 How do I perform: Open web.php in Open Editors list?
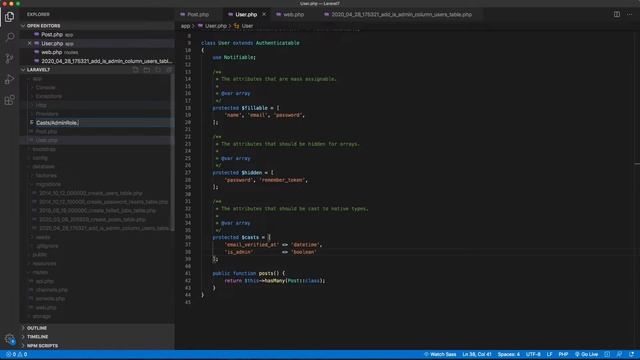pos(98,52)
